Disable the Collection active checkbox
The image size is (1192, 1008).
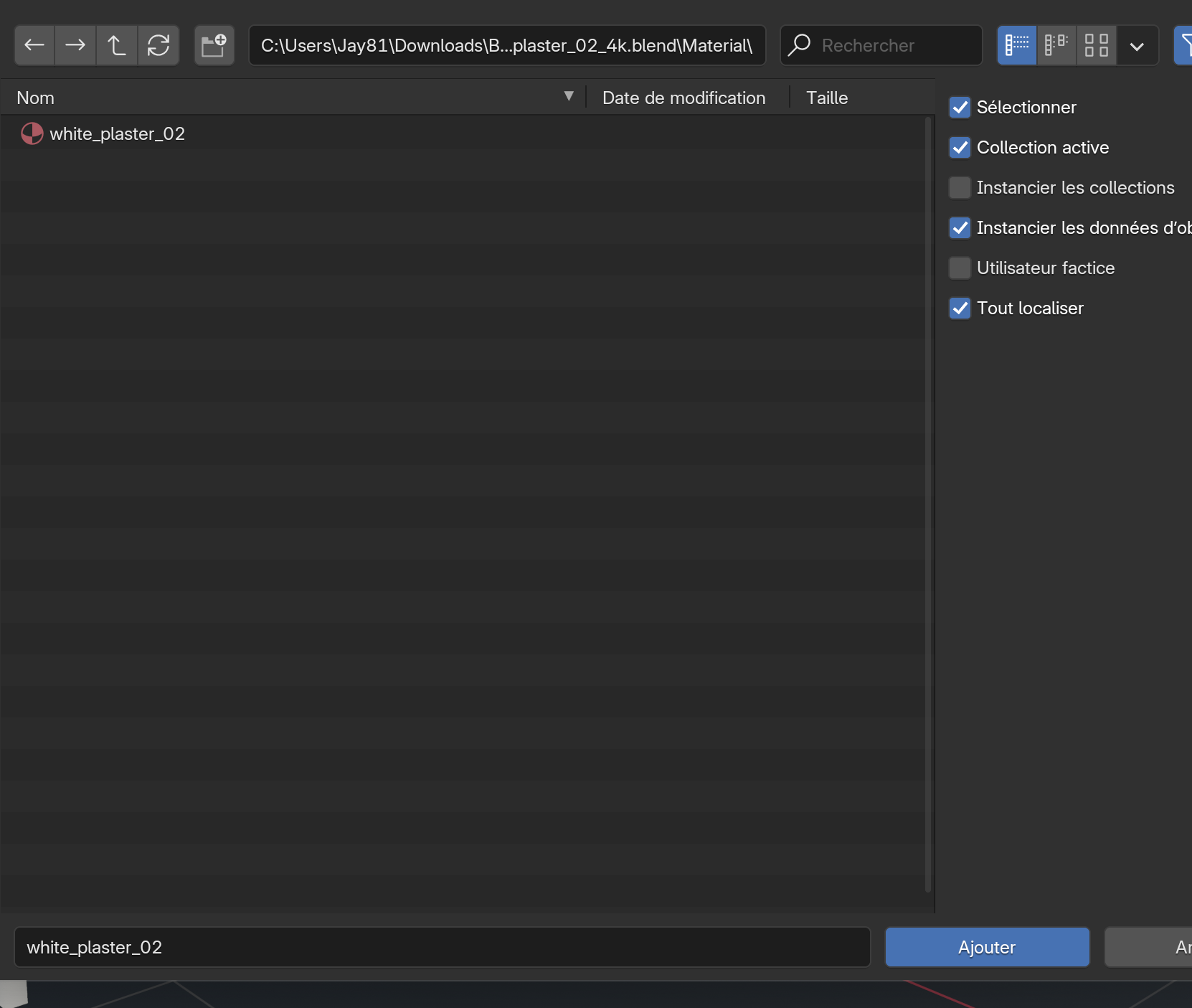(x=960, y=148)
